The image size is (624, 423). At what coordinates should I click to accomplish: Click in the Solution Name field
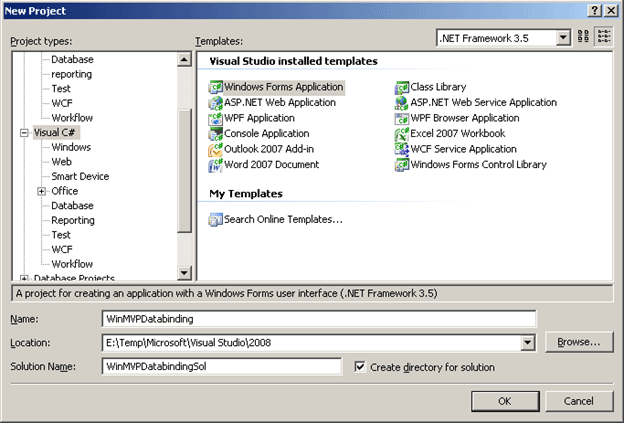[x=222, y=366]
